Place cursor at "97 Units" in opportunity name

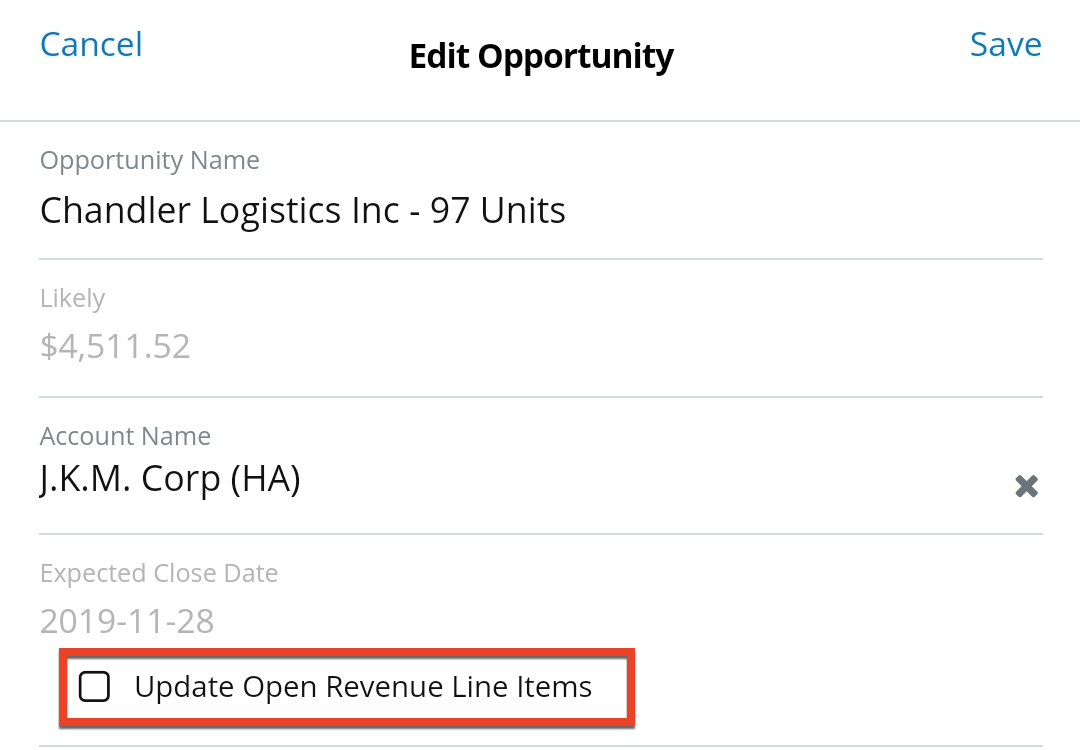click(x=498, y=211)
